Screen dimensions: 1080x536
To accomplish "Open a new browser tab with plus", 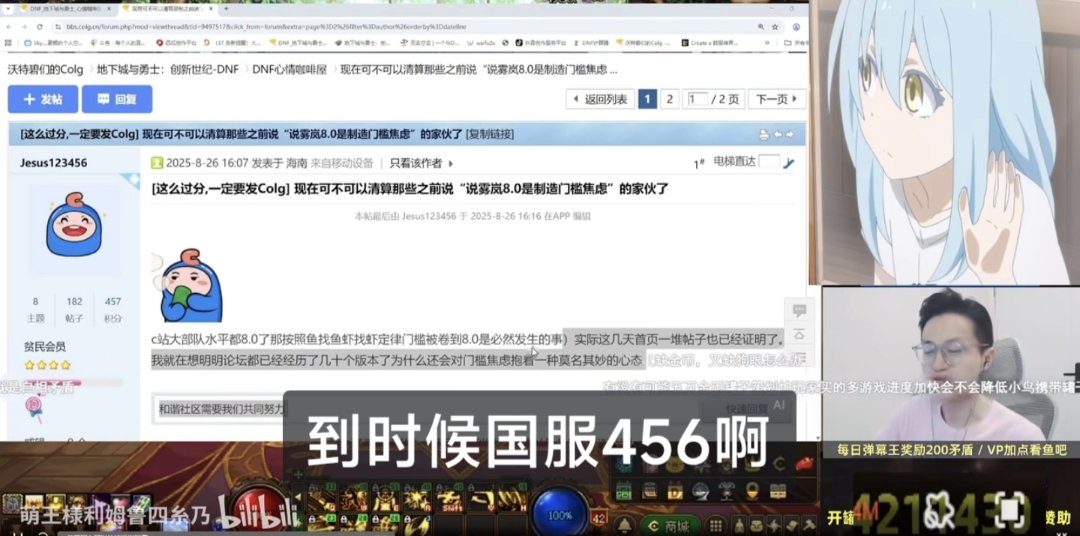I will (x=226, y=8).
